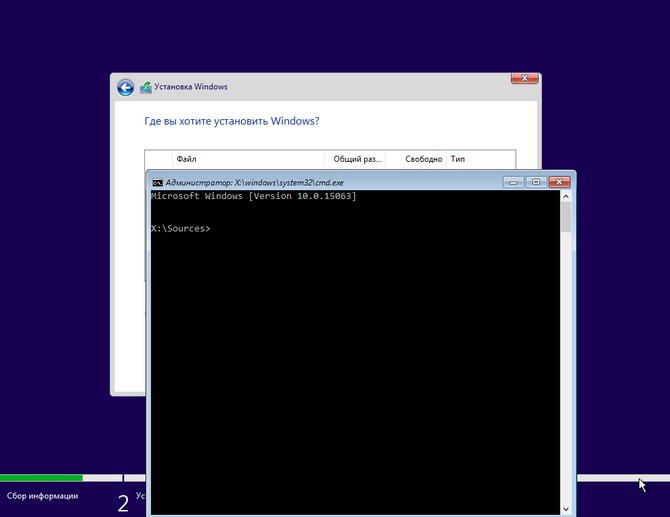Click scroll down arrow in command prompt

coord(566,509)
